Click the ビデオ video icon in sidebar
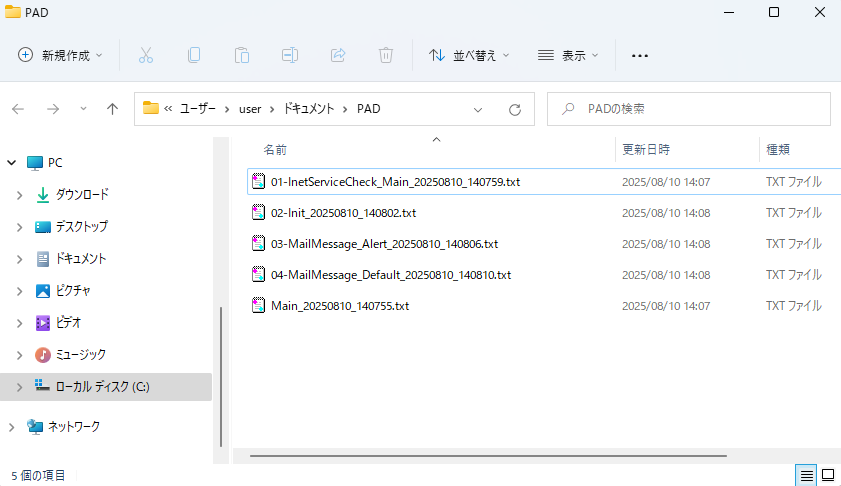 coord(42,323)
